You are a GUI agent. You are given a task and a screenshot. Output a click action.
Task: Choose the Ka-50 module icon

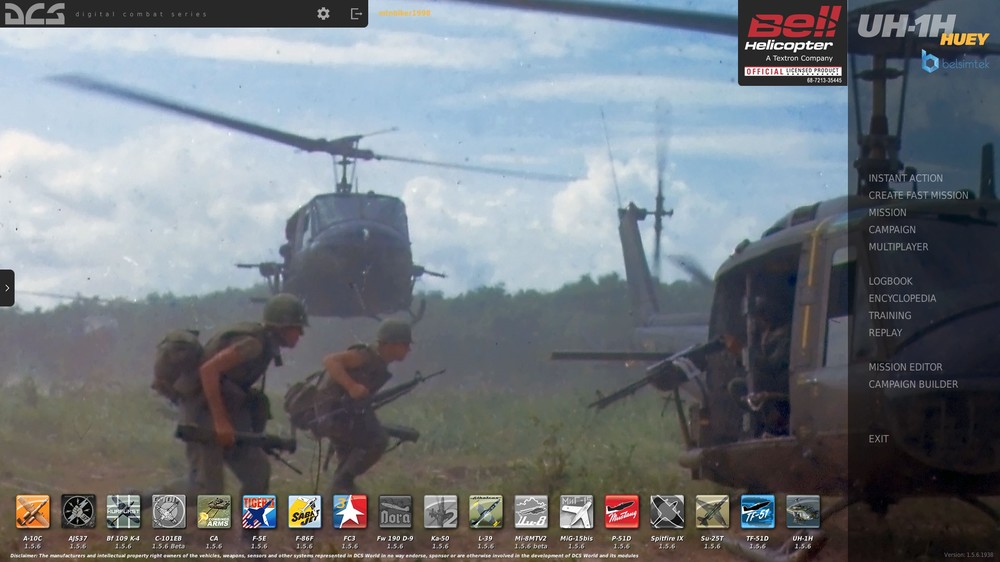coord(440,512)
